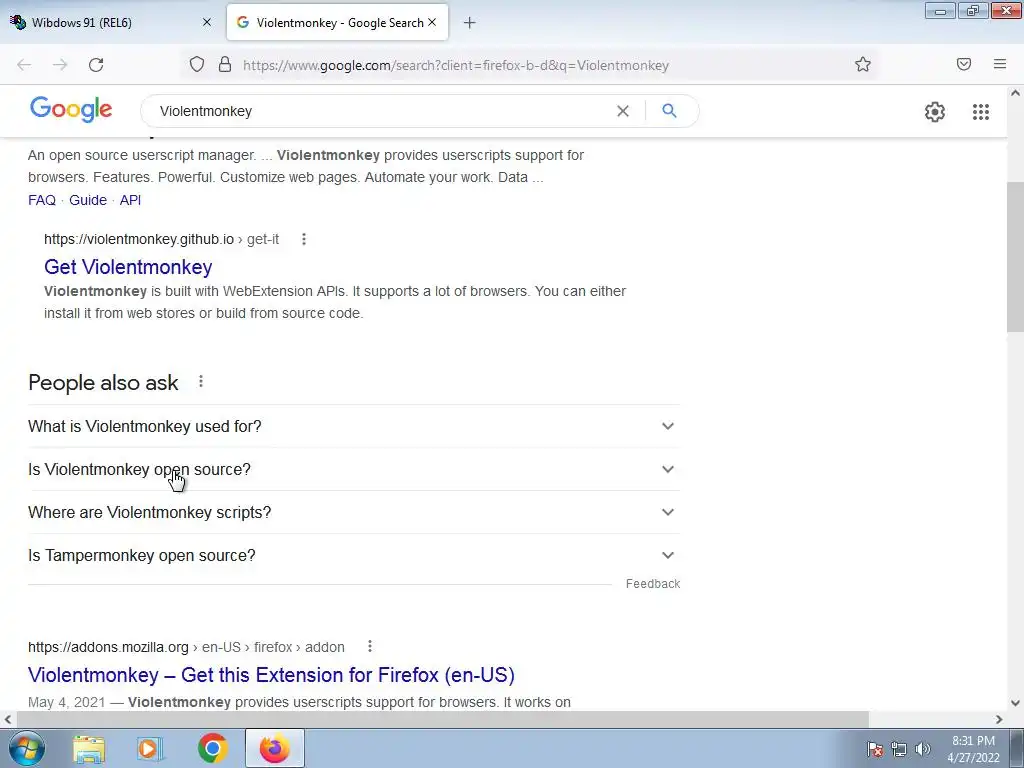Open the Windows Start orb
The width and height of the screenshot is (1024, 768).
(26, 748)
